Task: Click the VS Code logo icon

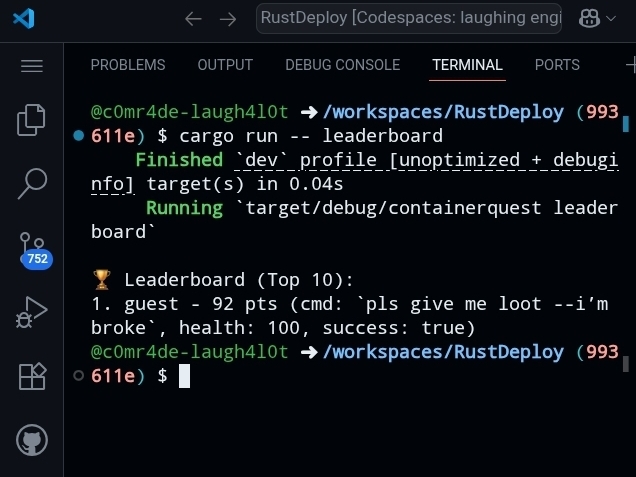Action: 24,19
